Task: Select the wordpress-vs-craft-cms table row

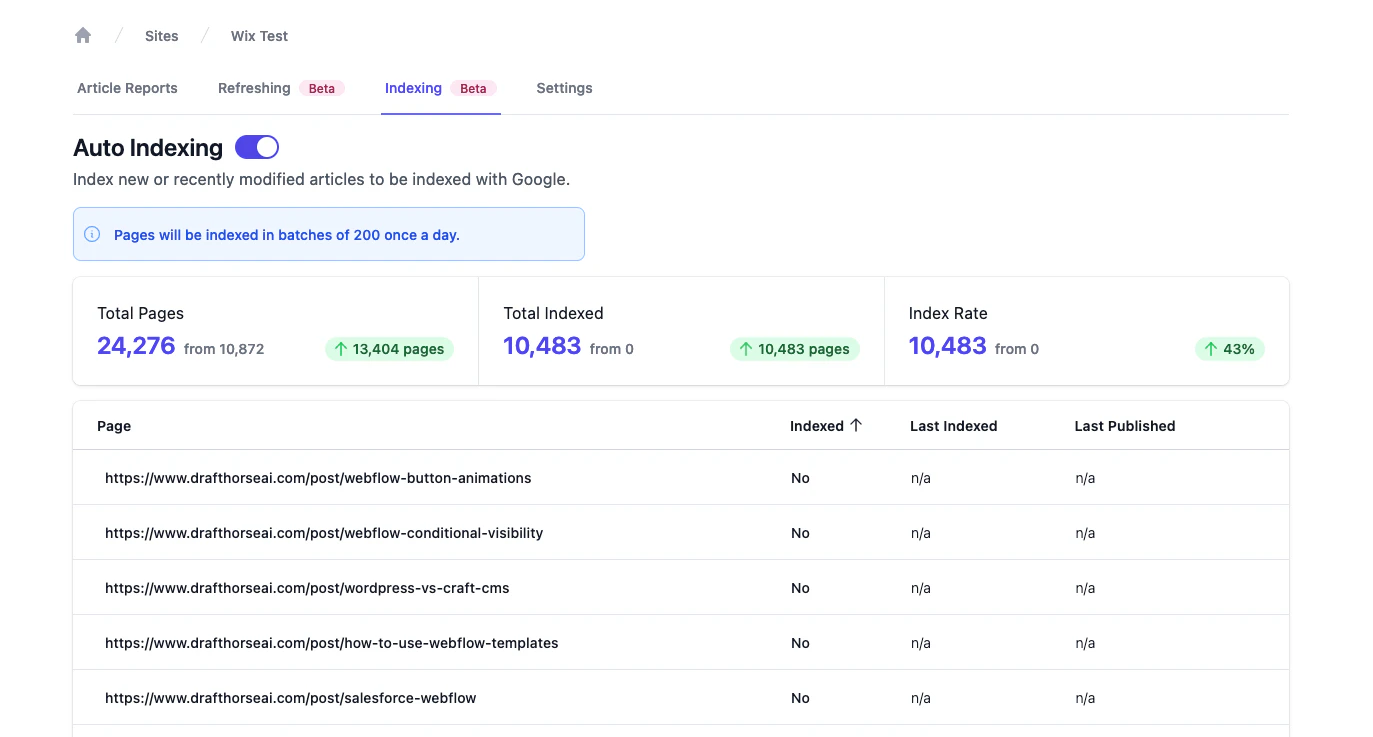Action: pyautogui.click(x=308, y=588)
